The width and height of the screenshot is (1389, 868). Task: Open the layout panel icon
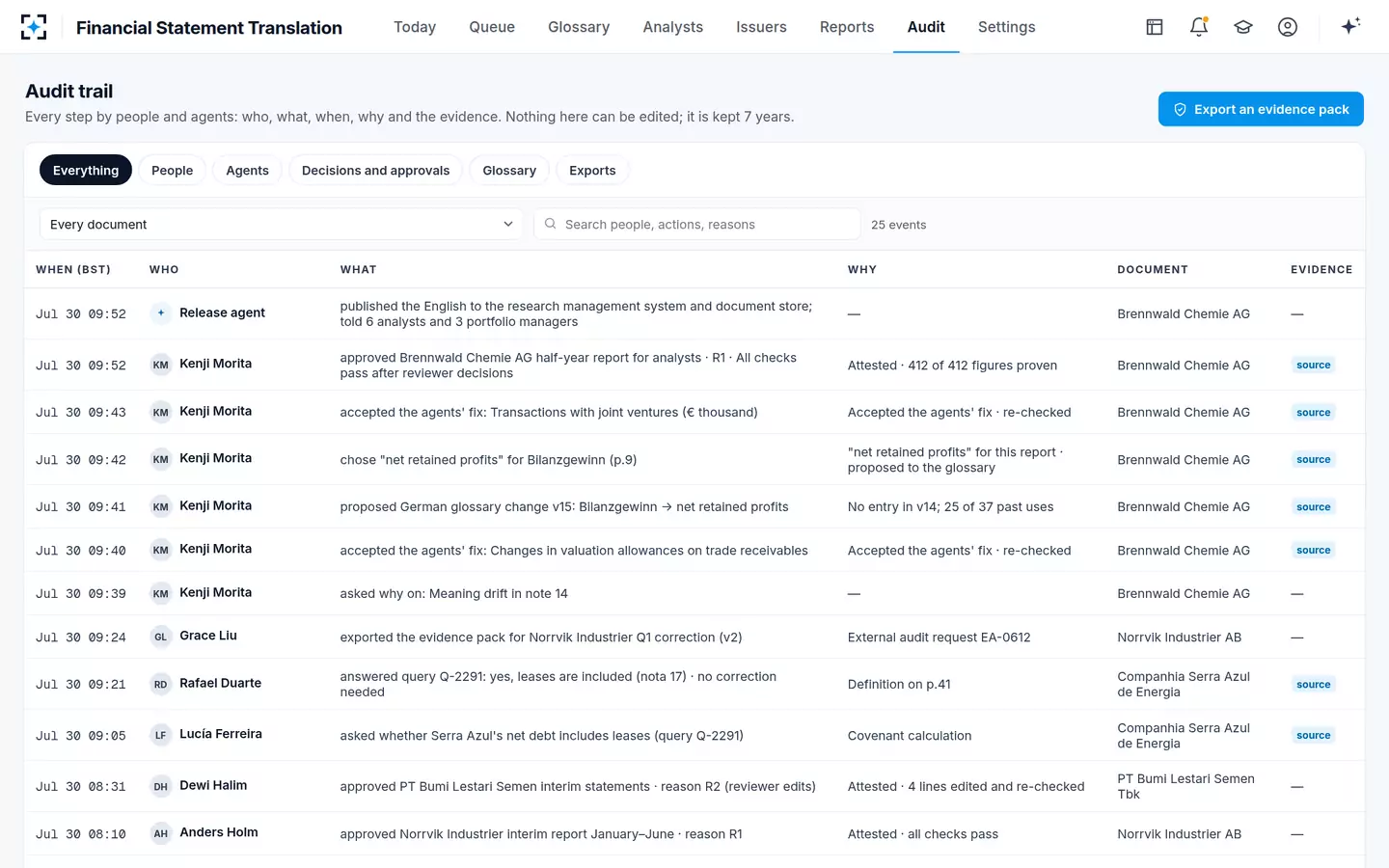1155,27
